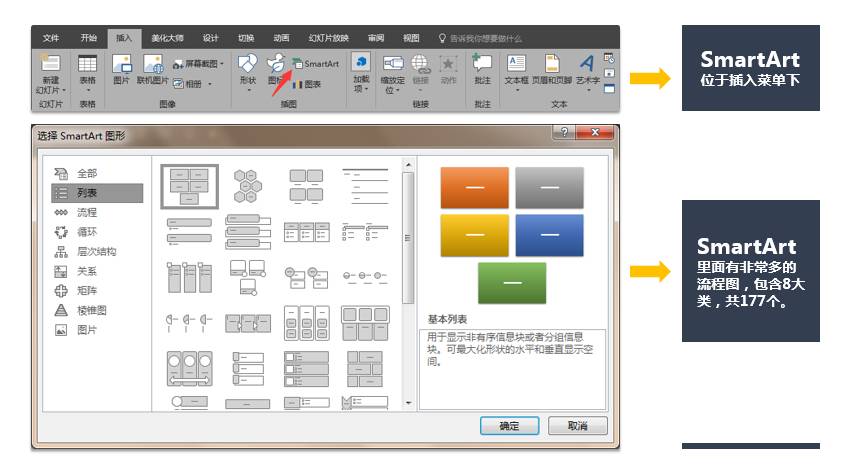Viewport: 849px width, 473px height.
Task: Select the 列表 (List) category
Action: [x=97, y=193]
